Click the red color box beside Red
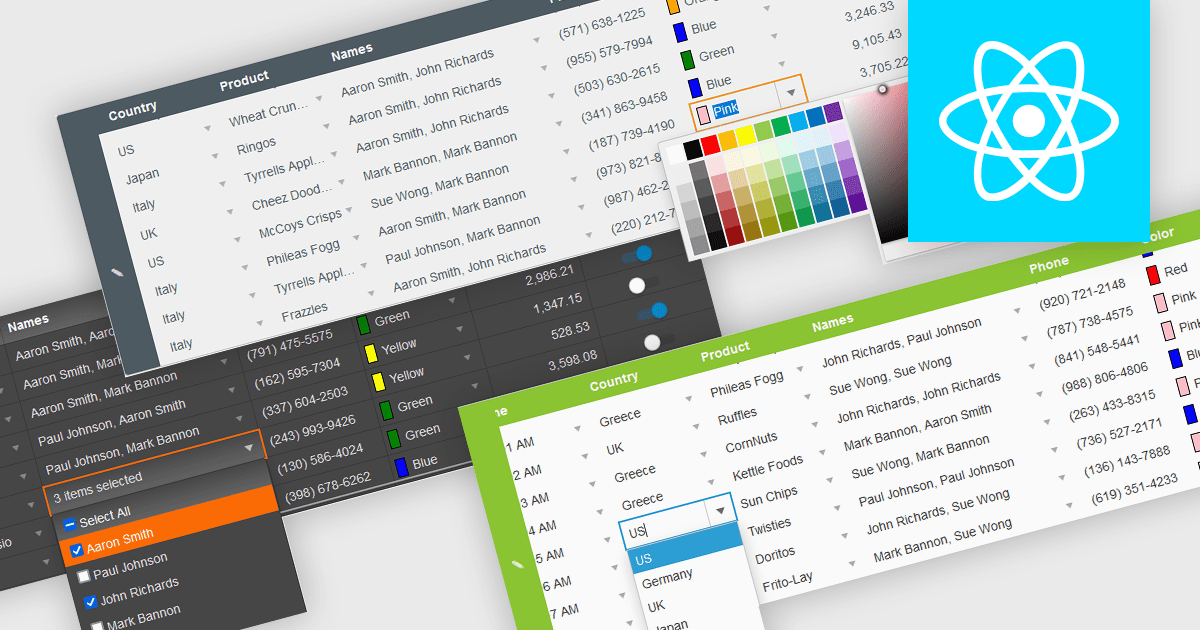Image resolution: width=1200 pixels, height=630 pixels. [x=1152, y=273]
